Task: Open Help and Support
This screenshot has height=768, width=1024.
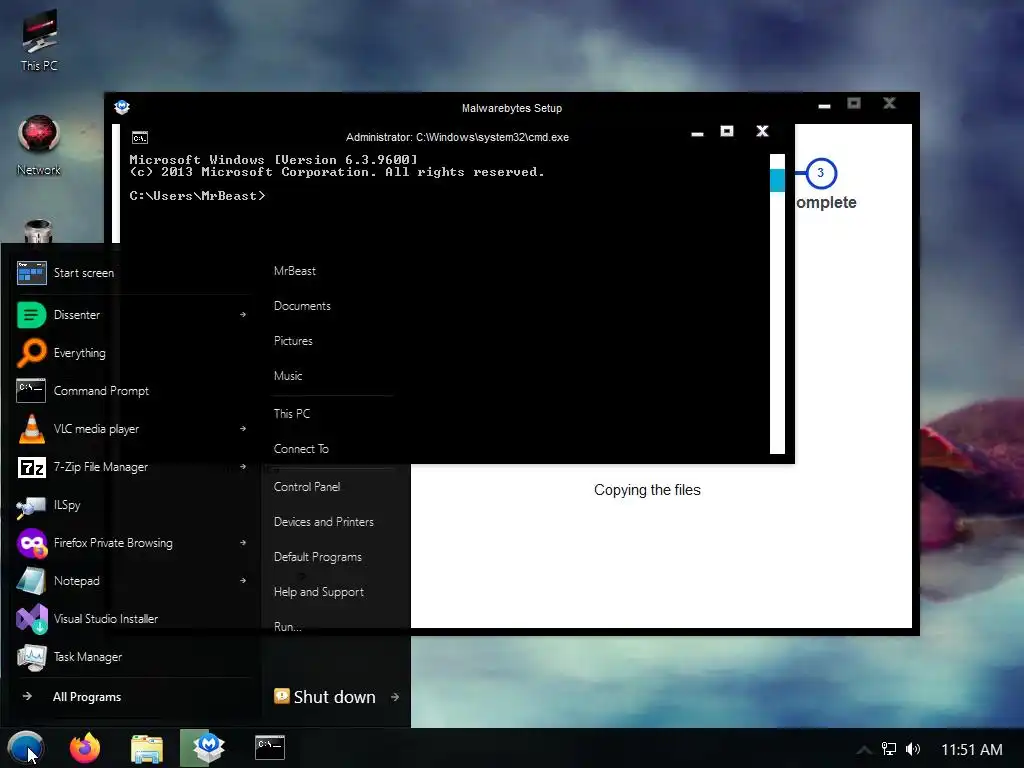Action: [x=319, y=592]
